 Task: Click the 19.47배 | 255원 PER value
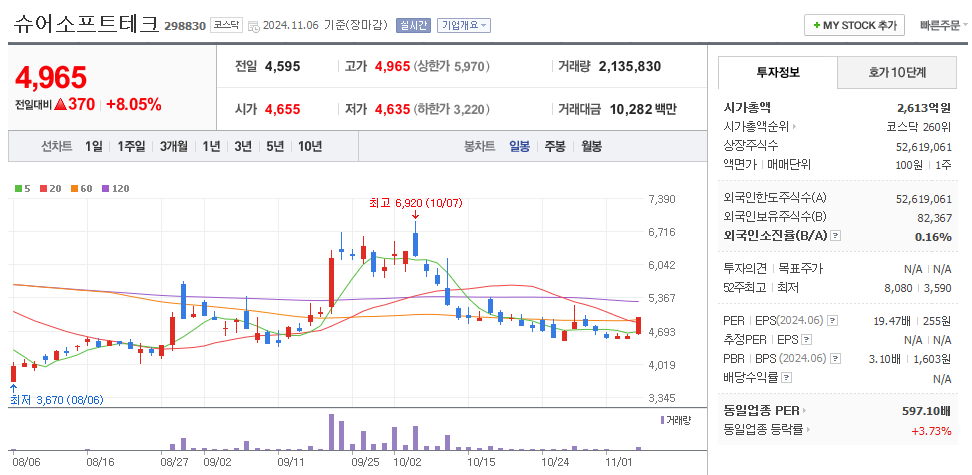pos(912,321)
